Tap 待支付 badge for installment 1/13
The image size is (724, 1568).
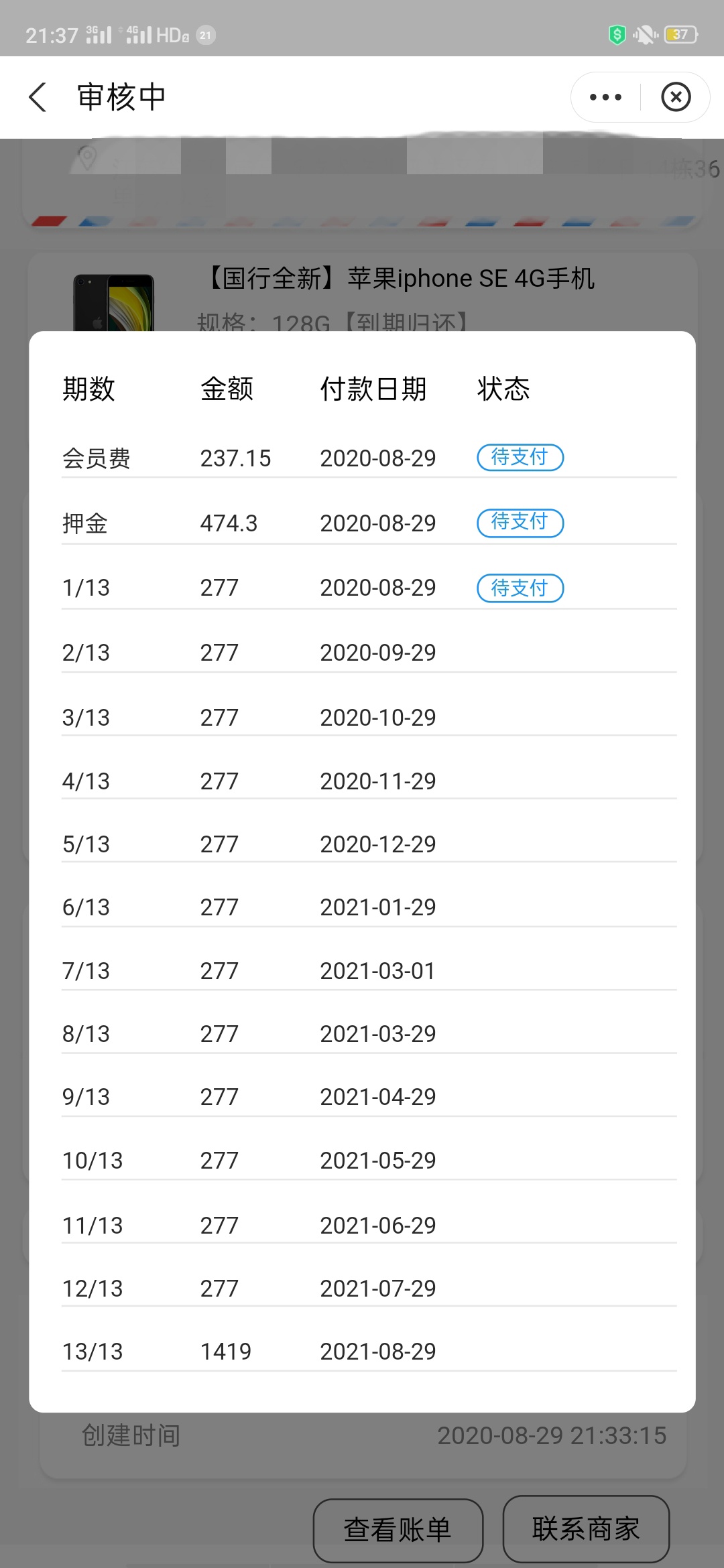tap(520, 588)
